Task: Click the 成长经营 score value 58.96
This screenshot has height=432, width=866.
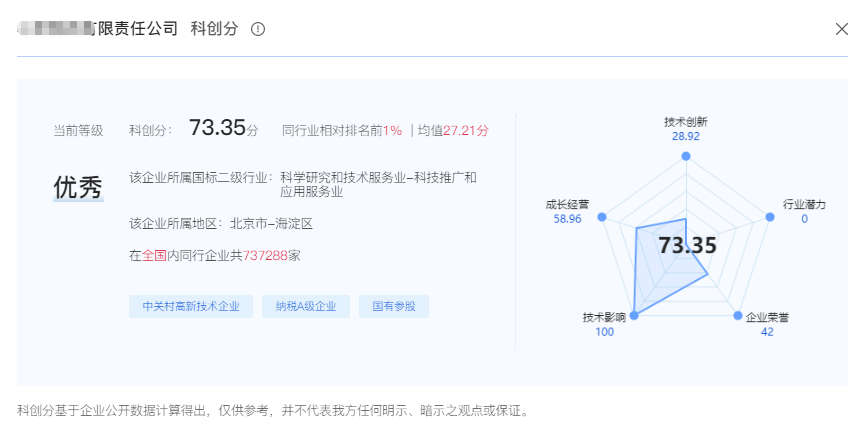Action: 567,218
